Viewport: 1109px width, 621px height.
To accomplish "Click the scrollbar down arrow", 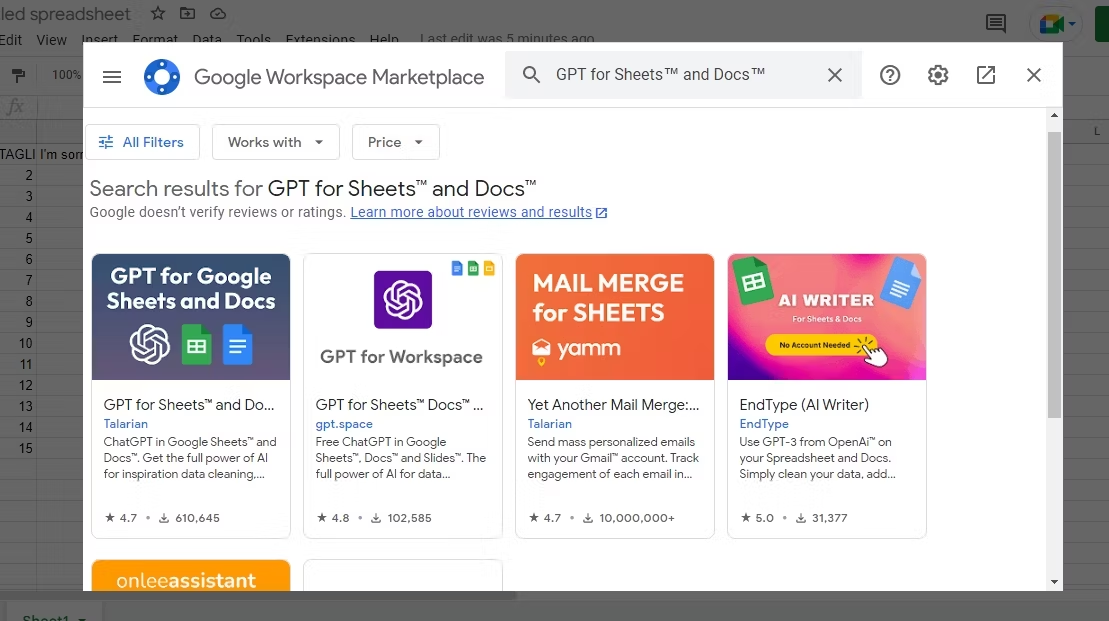I will pyautogui.click(x=1054, y=581).
